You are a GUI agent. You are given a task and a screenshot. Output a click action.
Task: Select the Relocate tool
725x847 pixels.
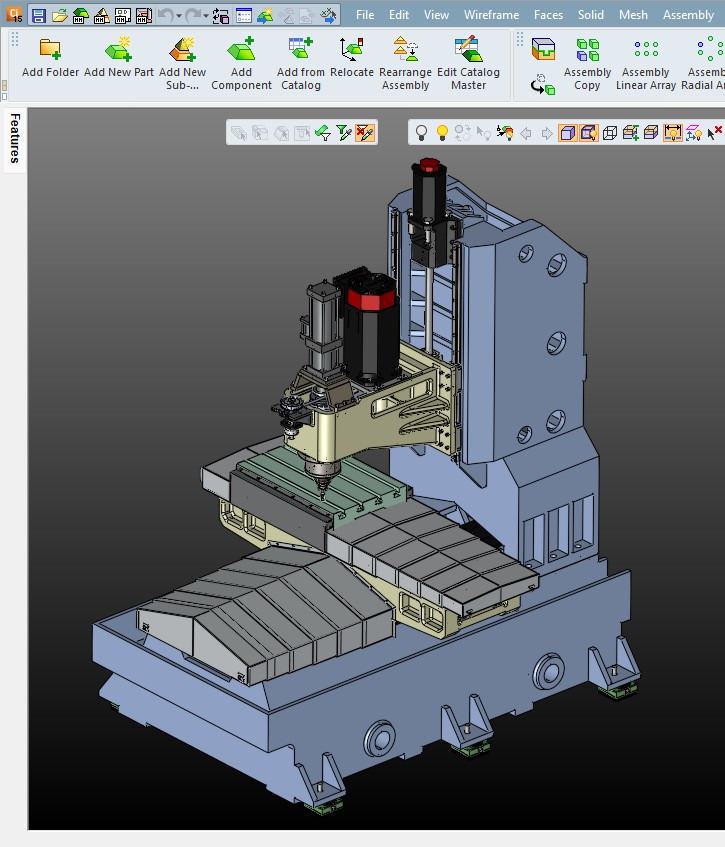351,50
